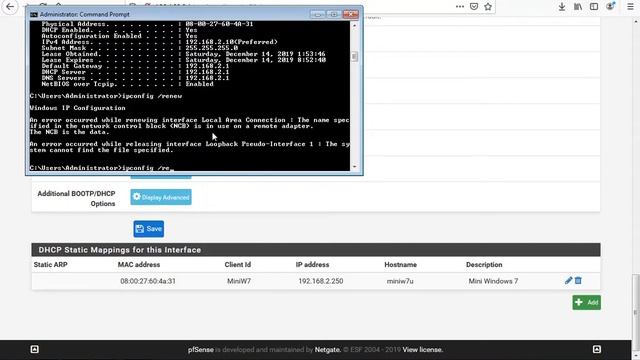This screenshot has width=640, height=360.
Task: Select IP address 192.168.2.250 cell
Action: (320, 281)
